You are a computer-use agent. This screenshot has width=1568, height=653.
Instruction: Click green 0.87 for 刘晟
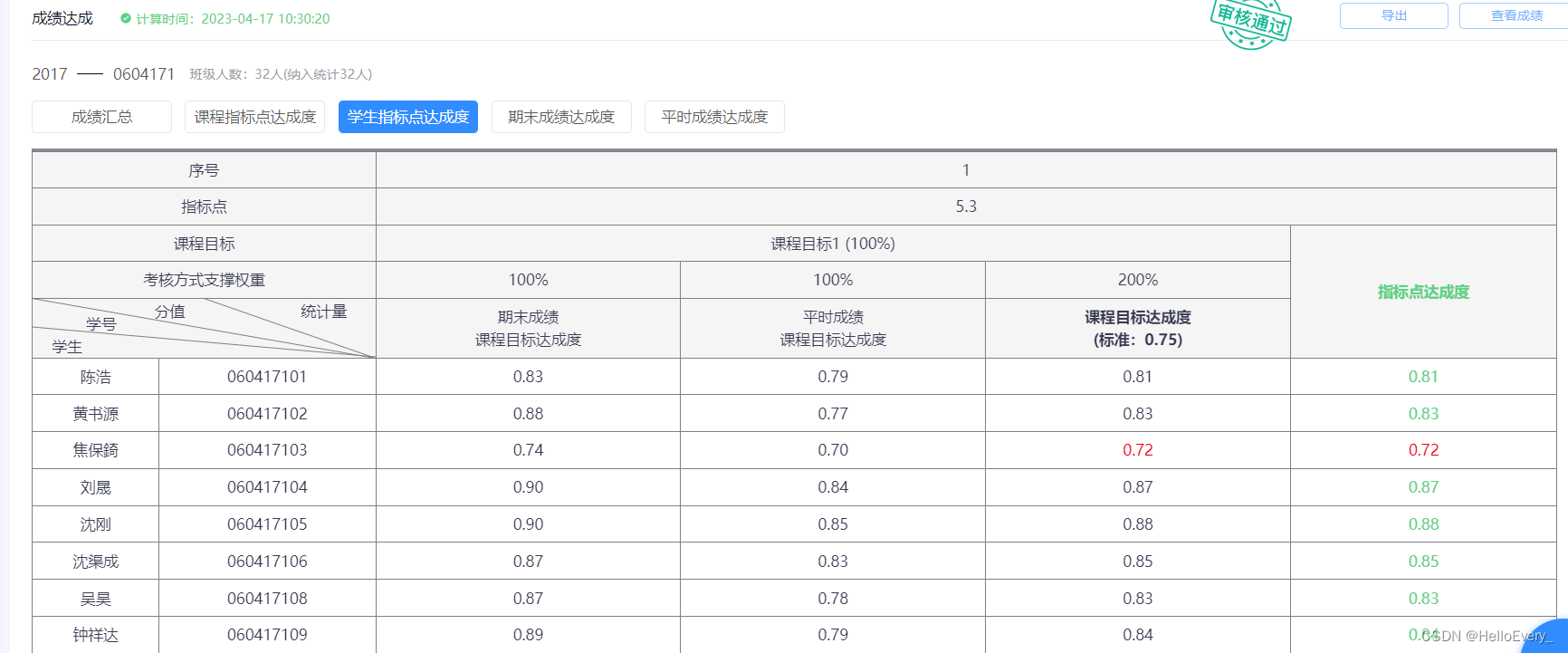[1423, 487]
